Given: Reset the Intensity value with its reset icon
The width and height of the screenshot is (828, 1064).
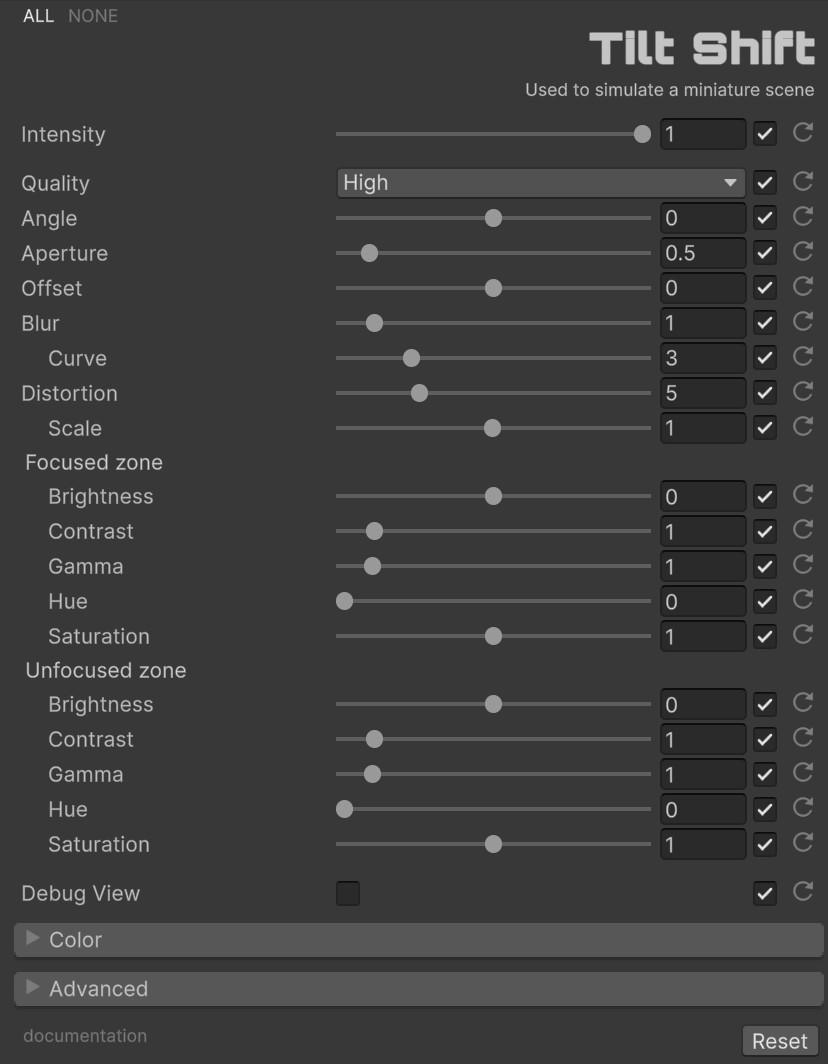Looking at the screenshot, I should point(802,132).
